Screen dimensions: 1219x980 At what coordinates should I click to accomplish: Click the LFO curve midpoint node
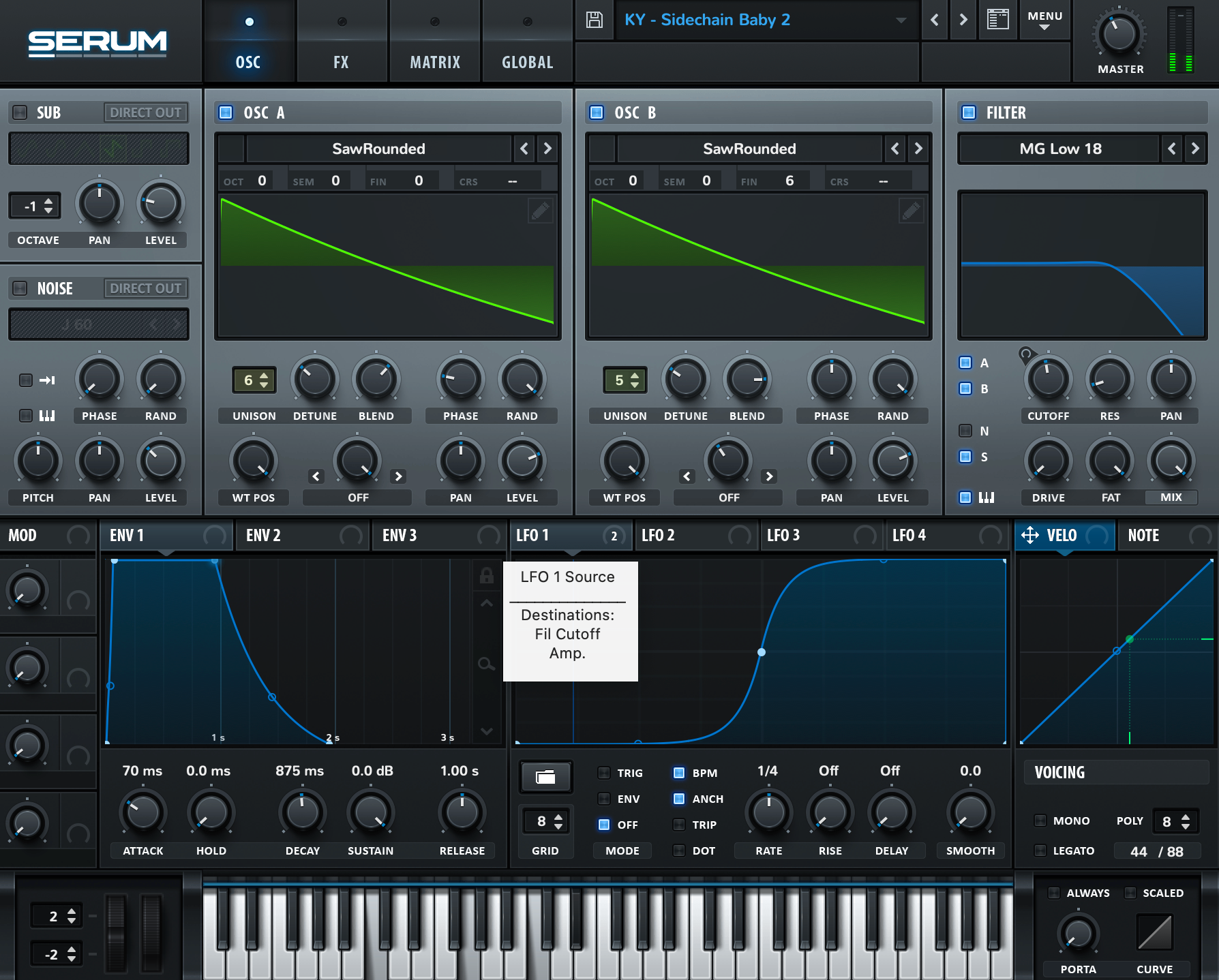click(x=762, y=652)
